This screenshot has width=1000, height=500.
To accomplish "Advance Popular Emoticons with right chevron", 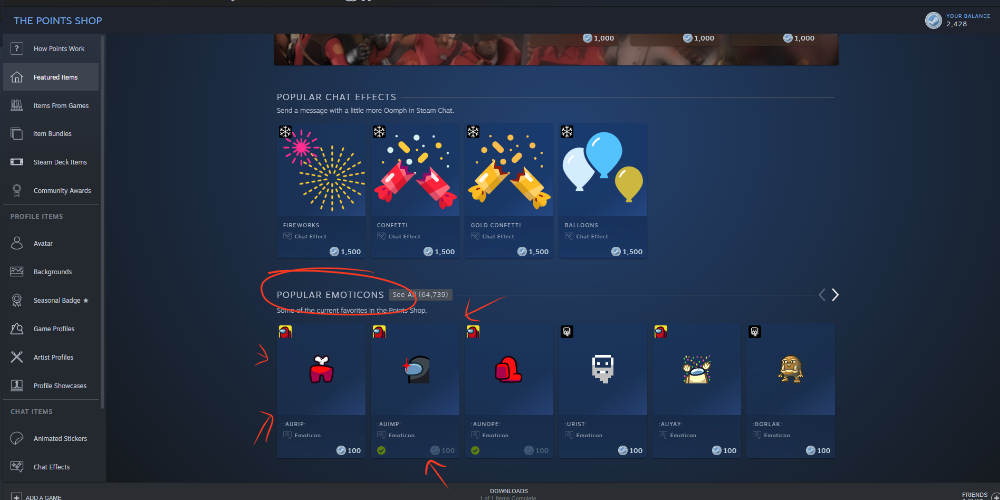I will point(835,295).
